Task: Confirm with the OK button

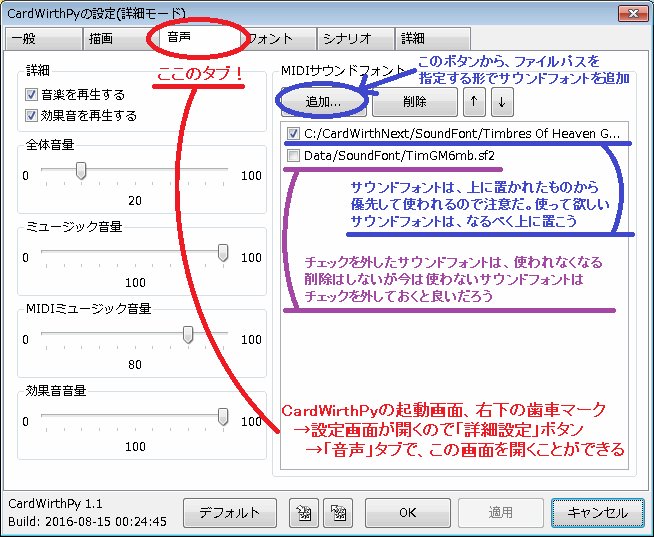Action: 407,512
